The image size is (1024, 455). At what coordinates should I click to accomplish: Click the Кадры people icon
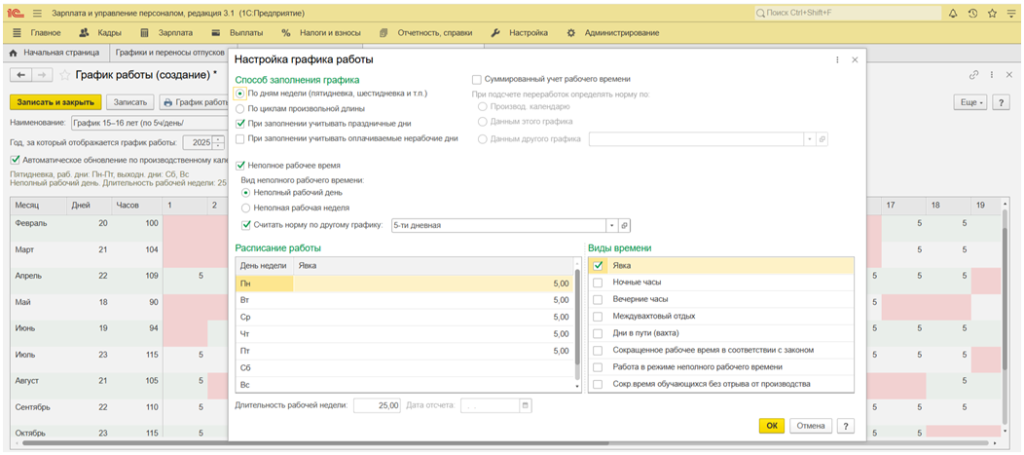coord(84,33)
